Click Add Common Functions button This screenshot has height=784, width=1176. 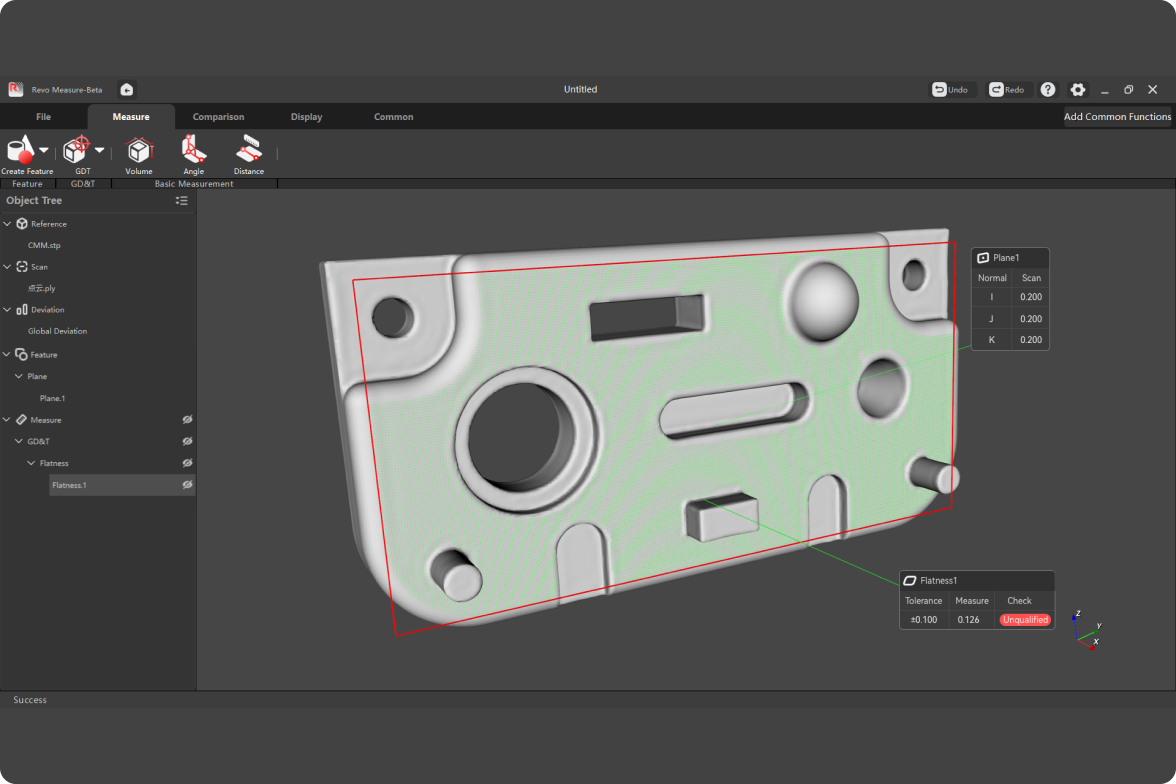[1117, 117]
